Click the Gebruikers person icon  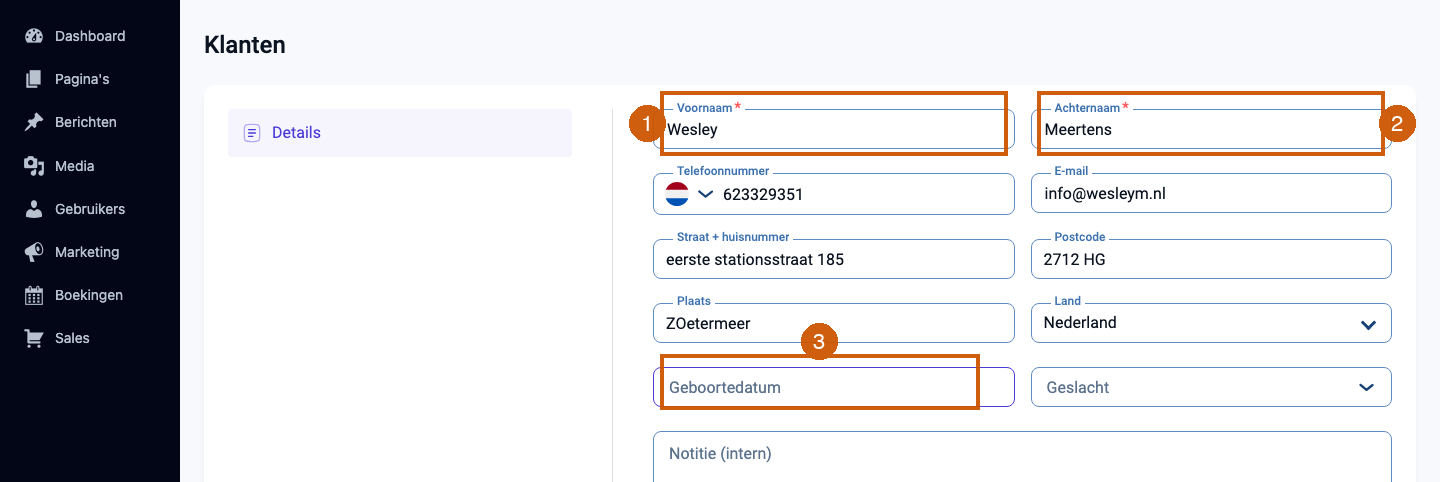tap(34, 209)
